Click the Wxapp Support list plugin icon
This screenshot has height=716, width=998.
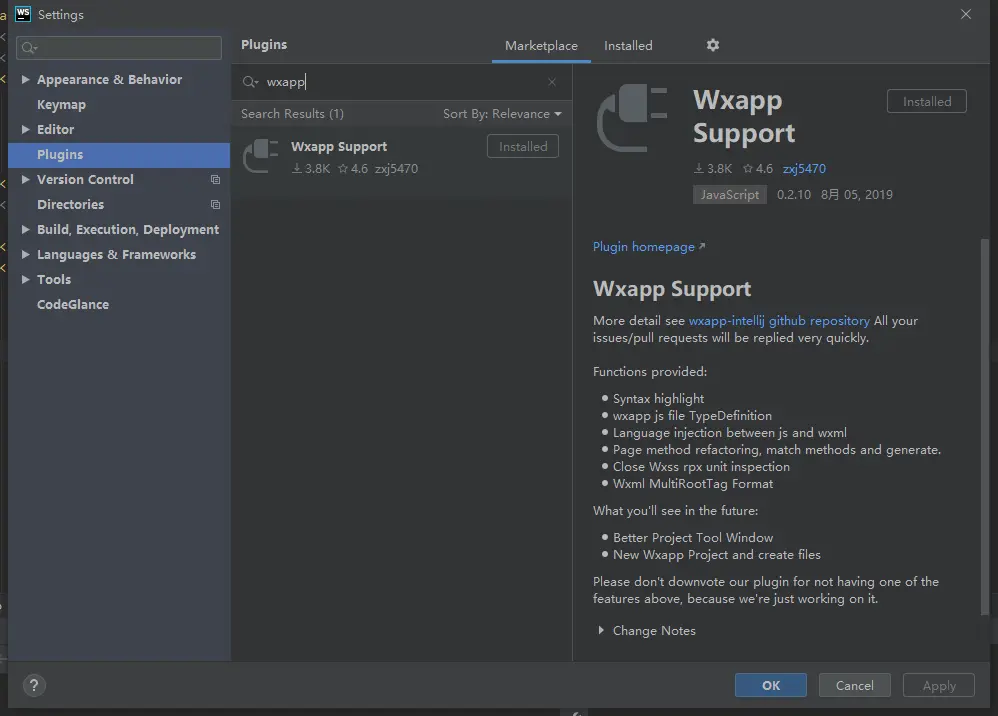click(x=261, y=156)
